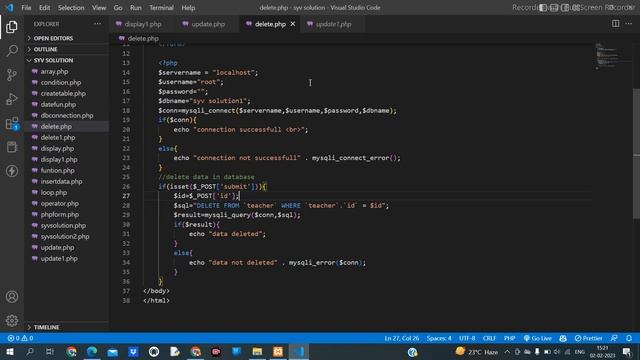Viewport: 640px width, 360px height.
Task: Click the code minimap preview
Action: point(613,55)
